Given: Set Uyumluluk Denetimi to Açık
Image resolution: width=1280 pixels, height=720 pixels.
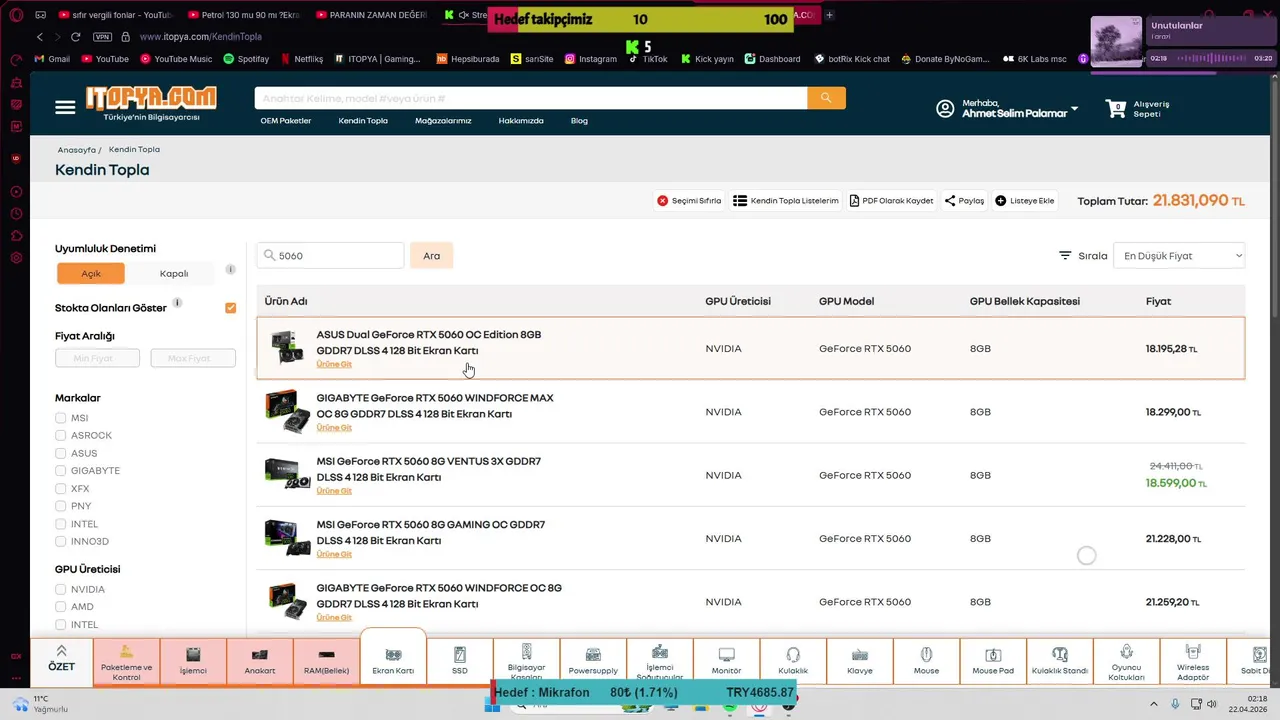Looking at the screenshot, I should pyautogui.click(x=91, y=273).
